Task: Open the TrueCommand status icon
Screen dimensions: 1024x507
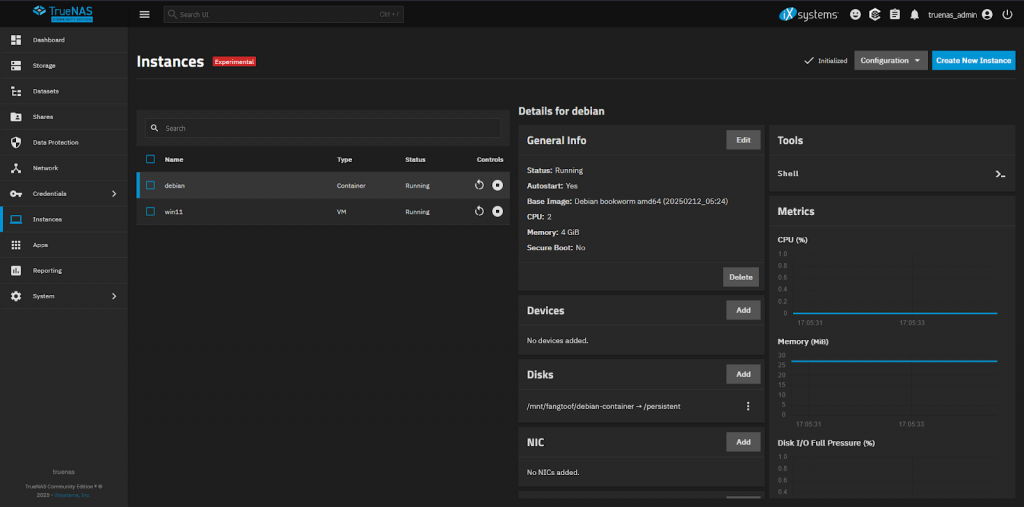Action: [874, 14]
